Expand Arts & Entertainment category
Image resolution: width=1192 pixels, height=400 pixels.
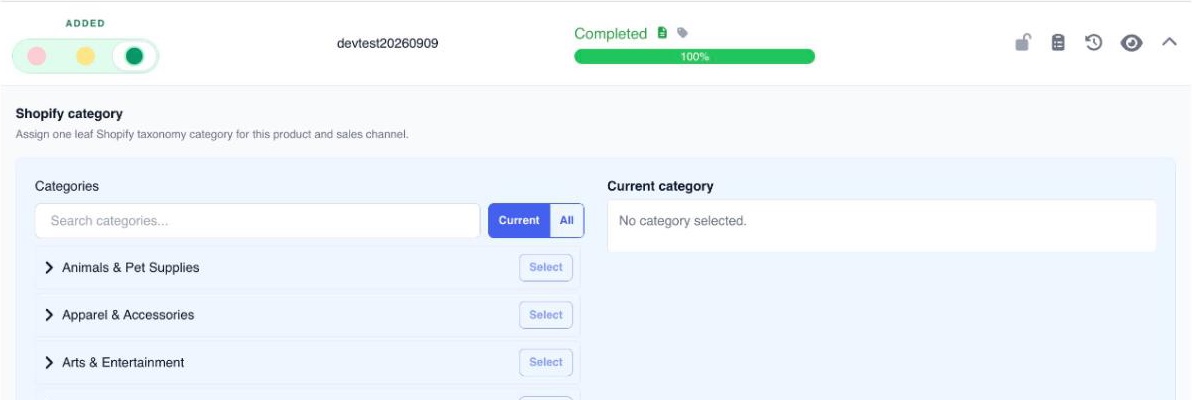(49, 363)
